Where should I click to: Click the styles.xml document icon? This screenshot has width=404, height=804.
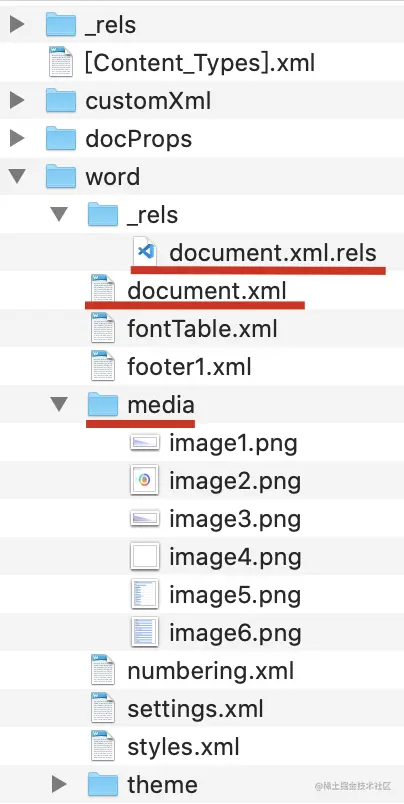click(103, 746)
